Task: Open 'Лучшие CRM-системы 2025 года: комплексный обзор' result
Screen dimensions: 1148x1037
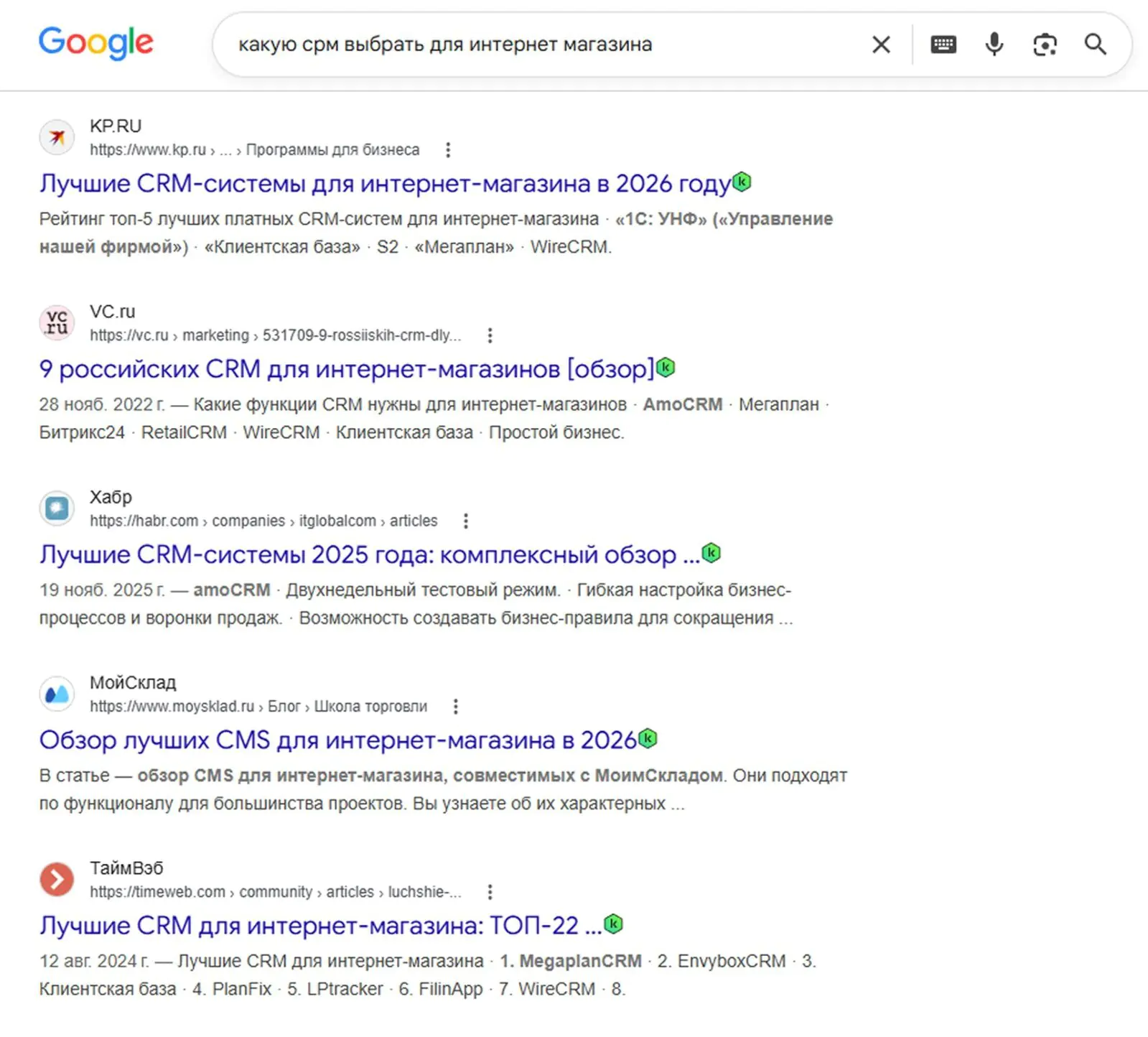Action: click(x=369, y=554)
